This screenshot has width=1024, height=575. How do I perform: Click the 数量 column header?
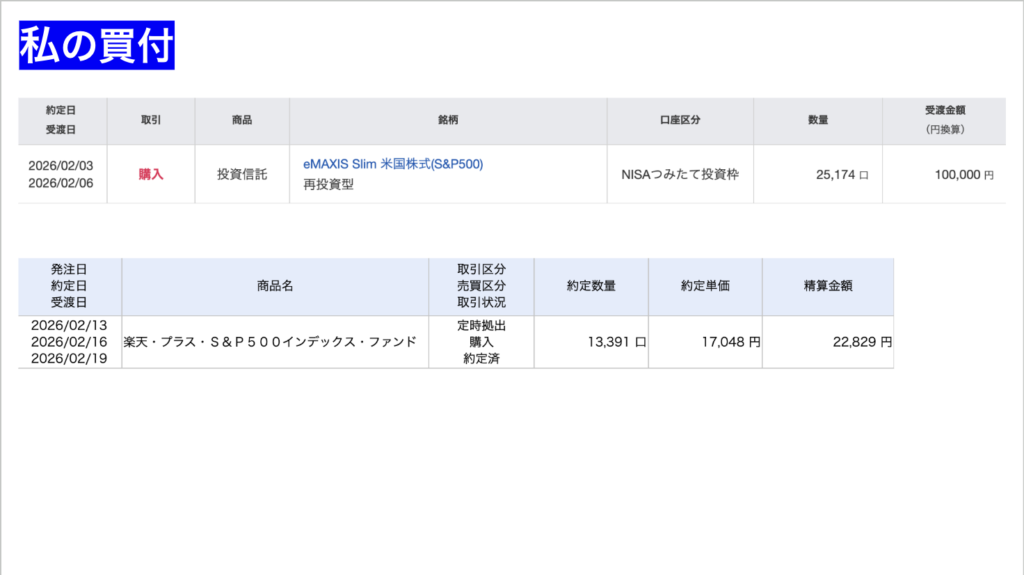tap(818, 120)
